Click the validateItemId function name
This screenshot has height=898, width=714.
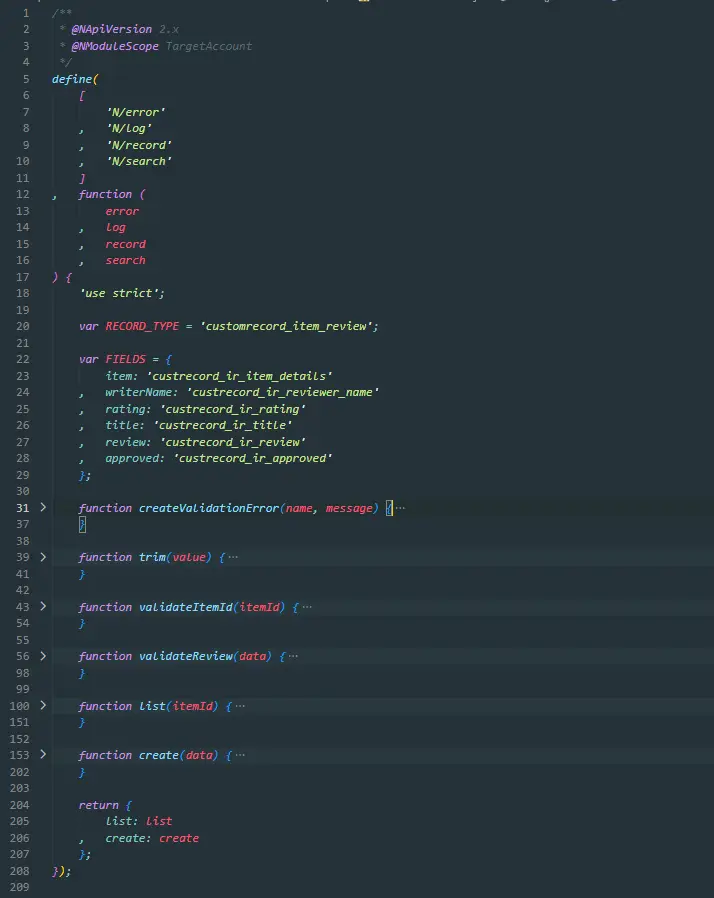(186, 607)
